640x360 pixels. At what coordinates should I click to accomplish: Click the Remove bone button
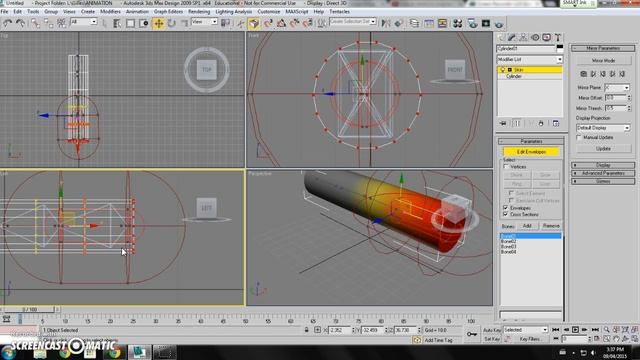(551, 226)
